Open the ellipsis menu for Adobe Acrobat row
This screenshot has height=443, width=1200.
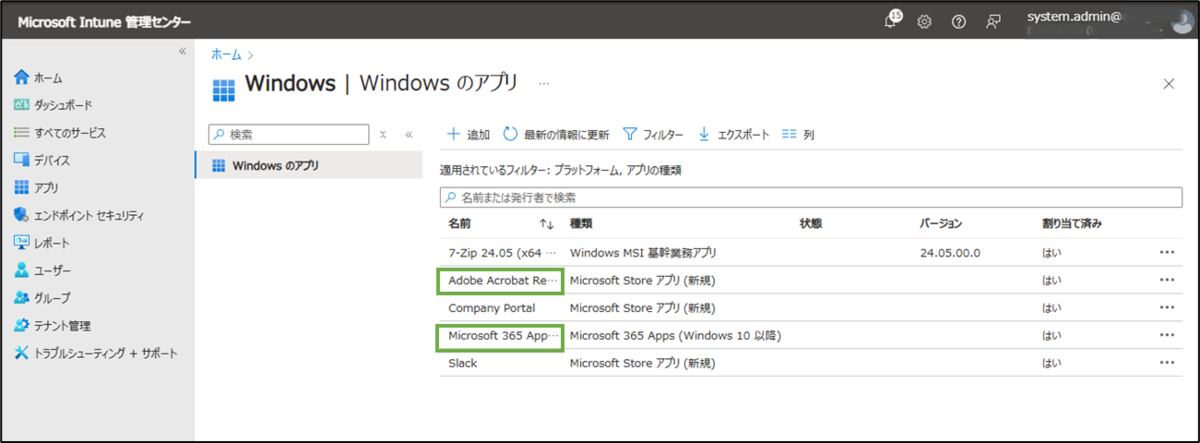pos(1167,280)
